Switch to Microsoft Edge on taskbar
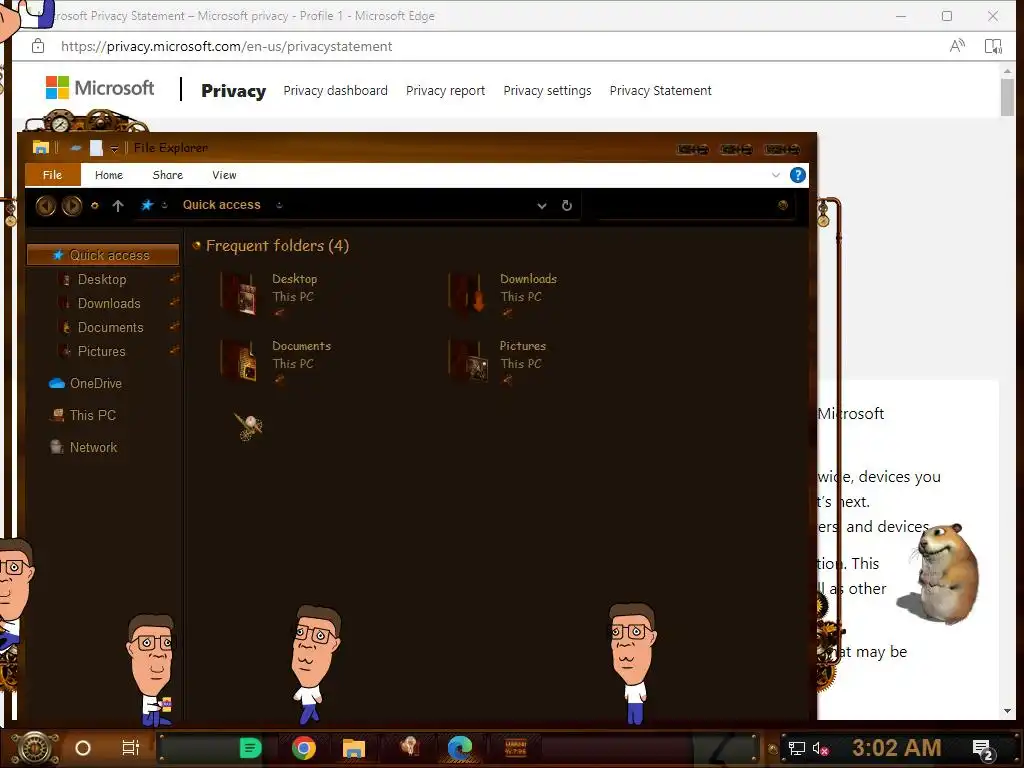The height and width of the screenshot is (768, 1024). coord(460,748)
